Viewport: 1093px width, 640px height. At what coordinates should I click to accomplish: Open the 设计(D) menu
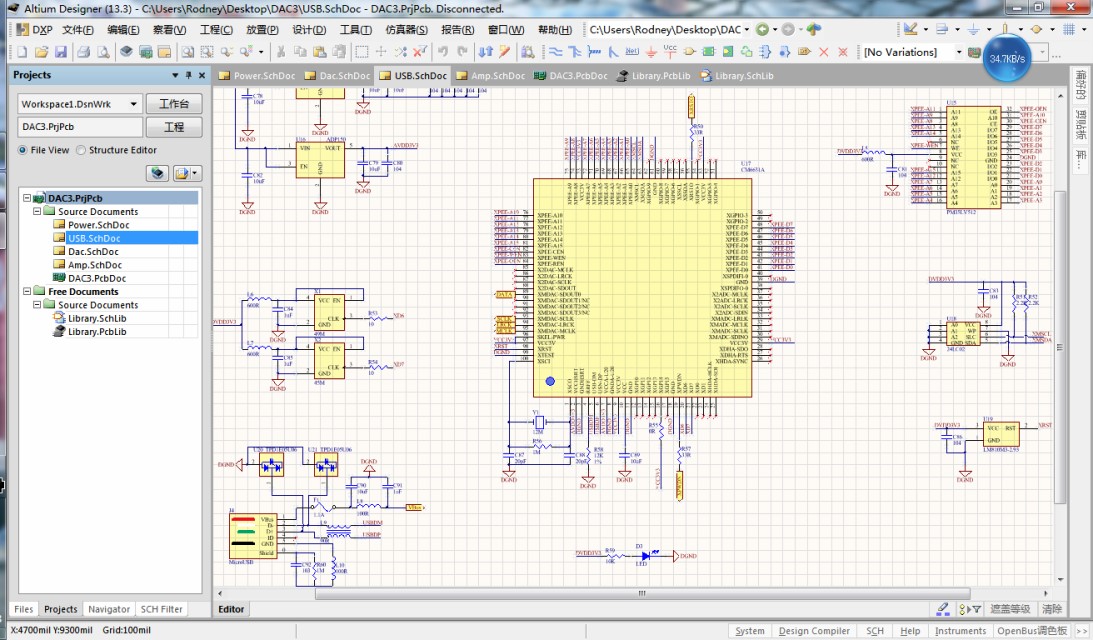tap(309, 29)
